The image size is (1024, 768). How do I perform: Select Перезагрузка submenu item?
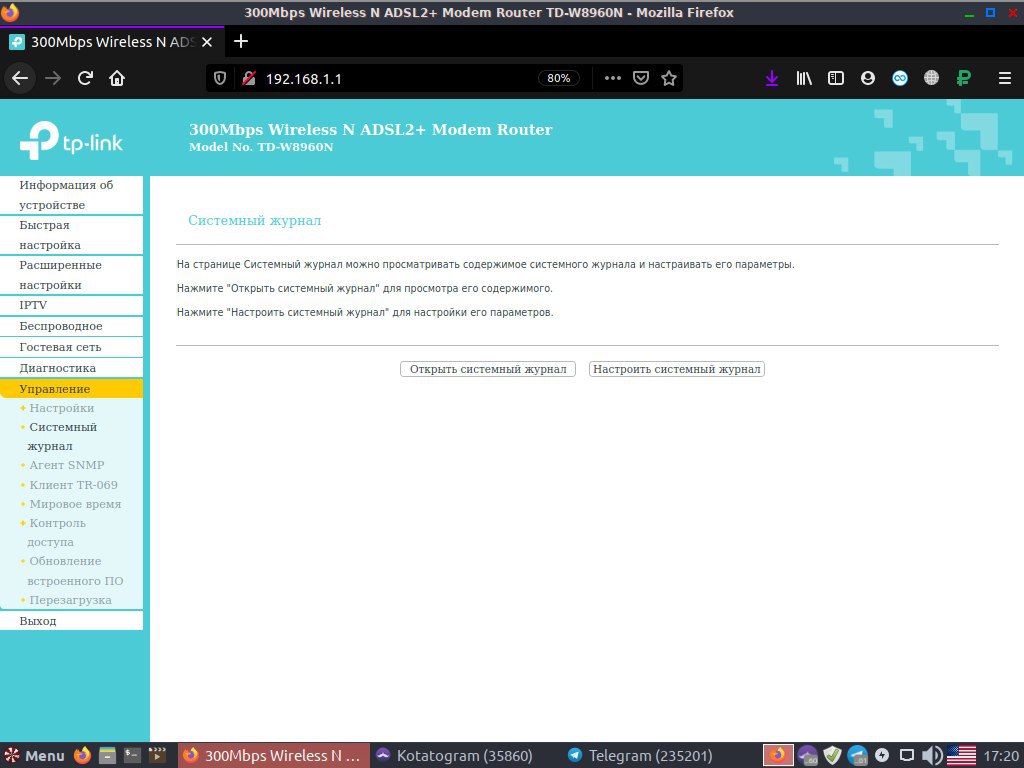[70, 600]
